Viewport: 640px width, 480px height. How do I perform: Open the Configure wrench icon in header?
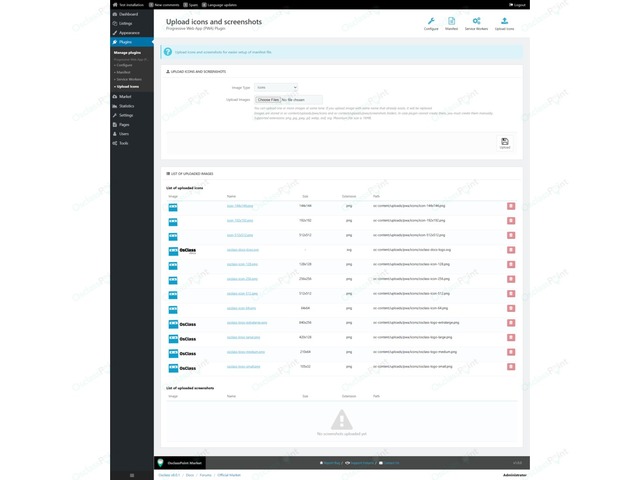point(431,24)
